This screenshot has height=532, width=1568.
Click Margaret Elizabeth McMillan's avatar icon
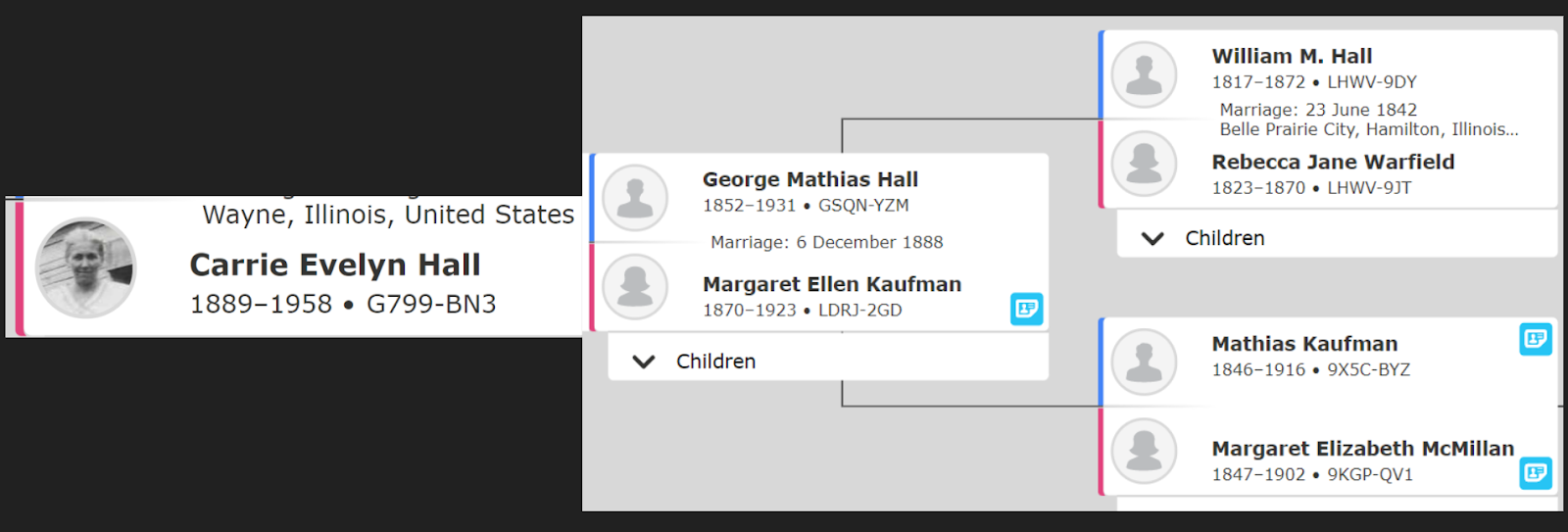tap(1144, 451)
